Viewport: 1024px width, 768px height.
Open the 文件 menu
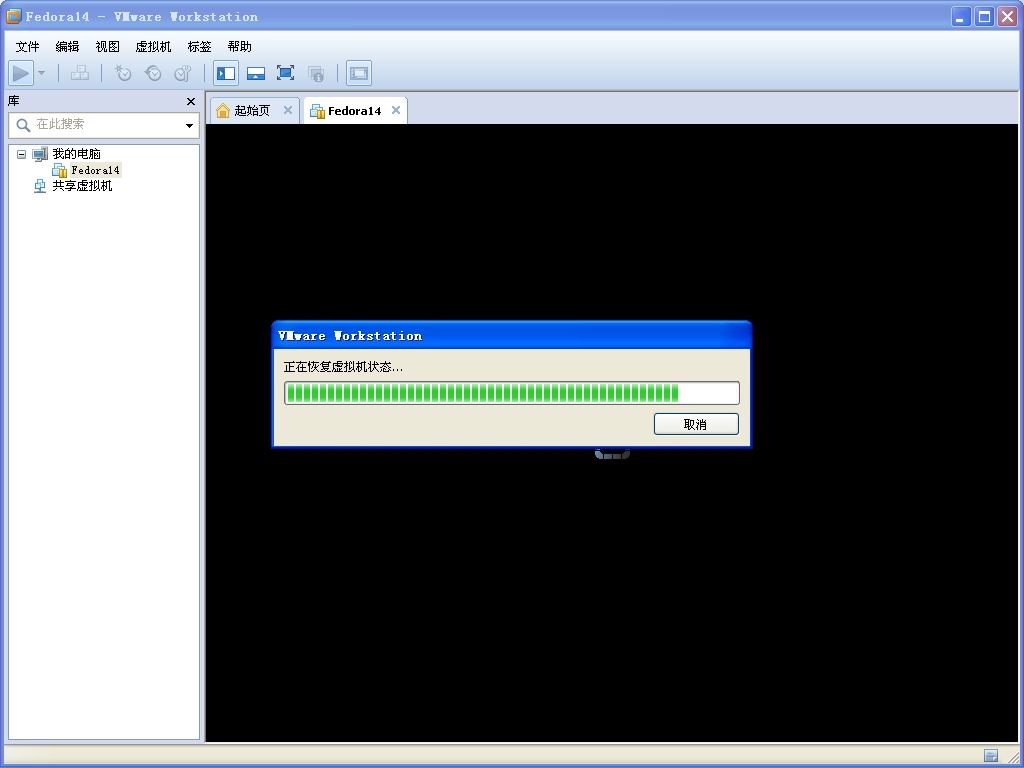27,46
